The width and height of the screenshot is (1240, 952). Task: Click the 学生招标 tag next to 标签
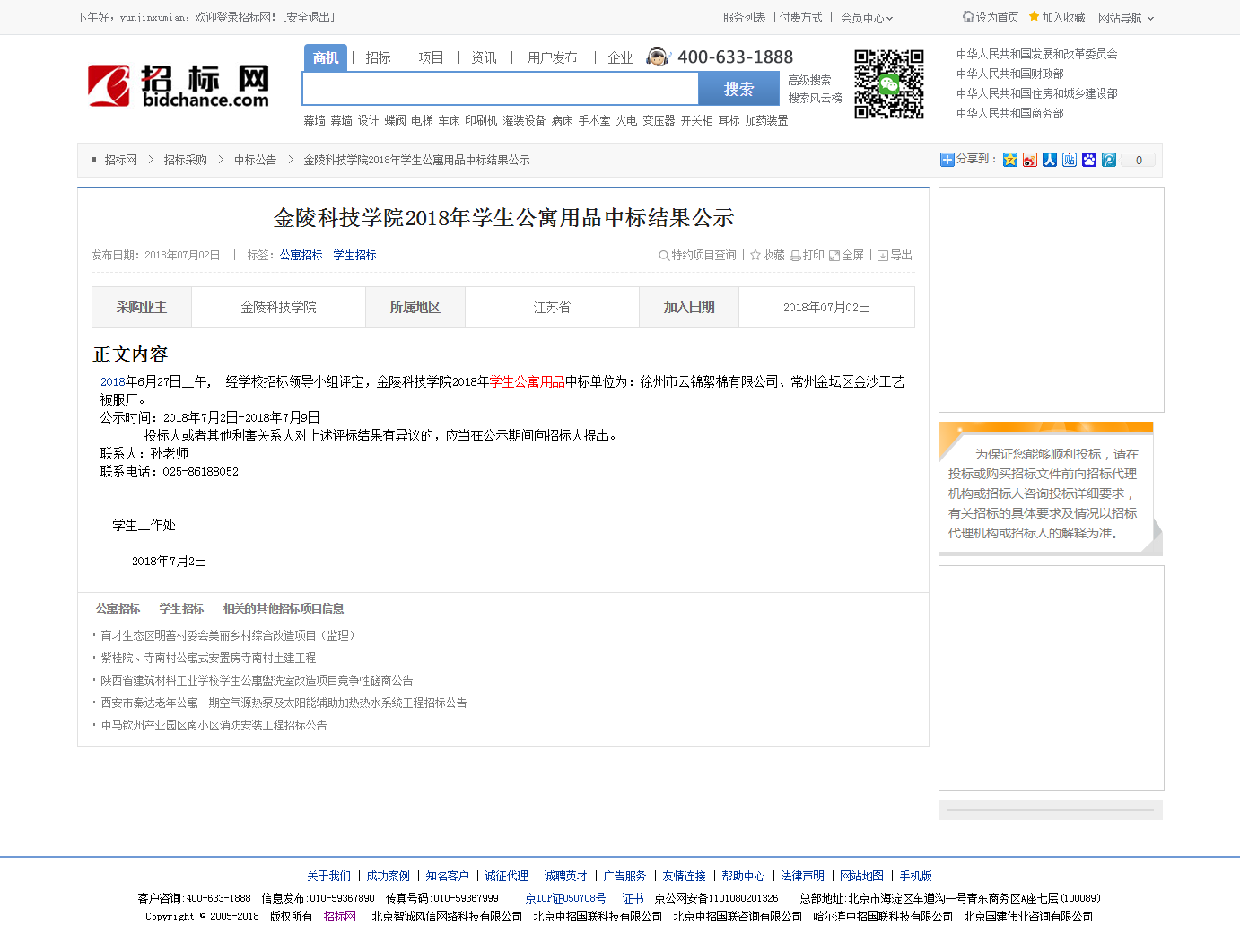(354, 255)
